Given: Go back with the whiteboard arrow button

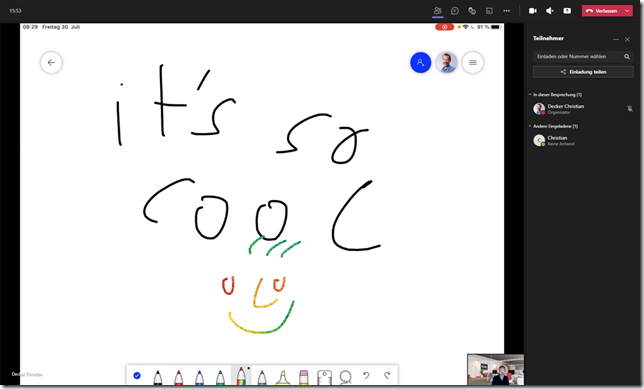Looking at the screenshot, I should (x=51, y=62).
